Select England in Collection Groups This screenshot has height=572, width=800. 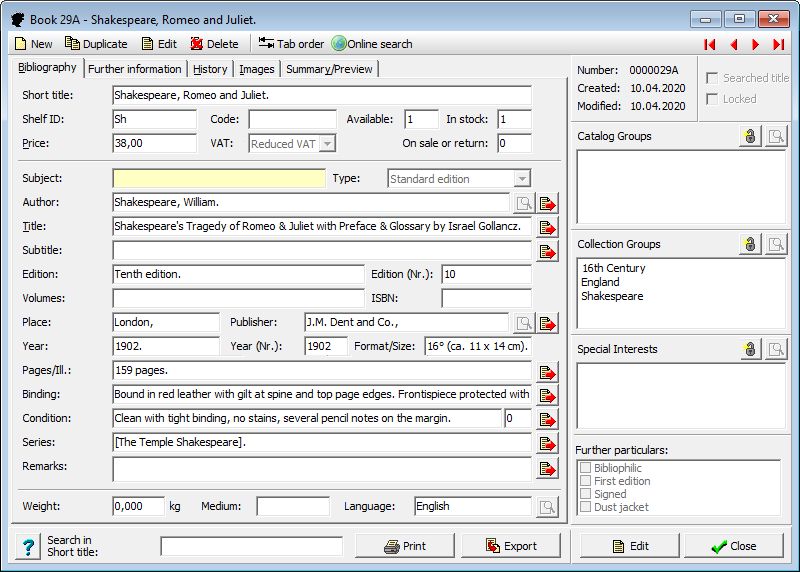[600, 282]
